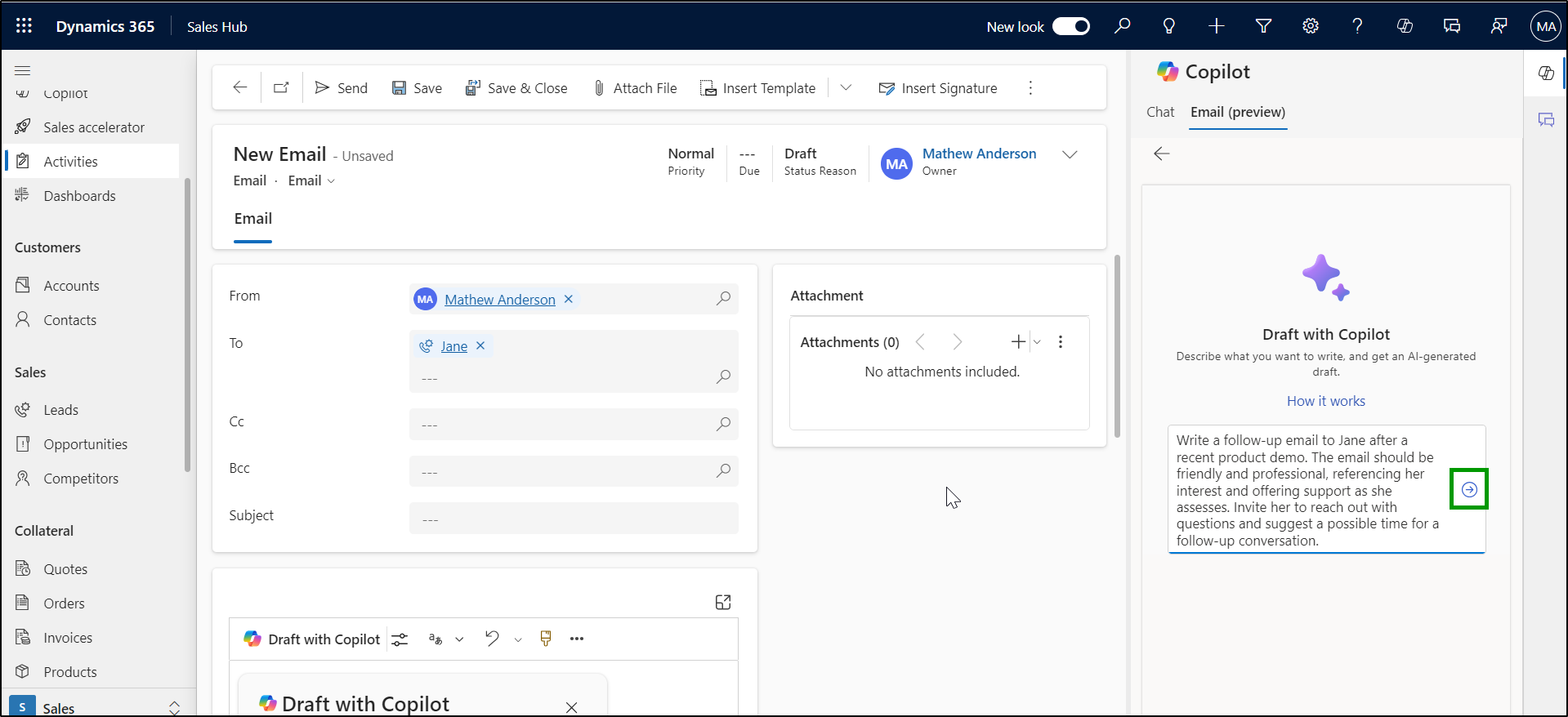Image resolution: width=1568 pixels, height=717 pixels.
Task: Open editor toolbar more options
Action: (x=577, y=639)
